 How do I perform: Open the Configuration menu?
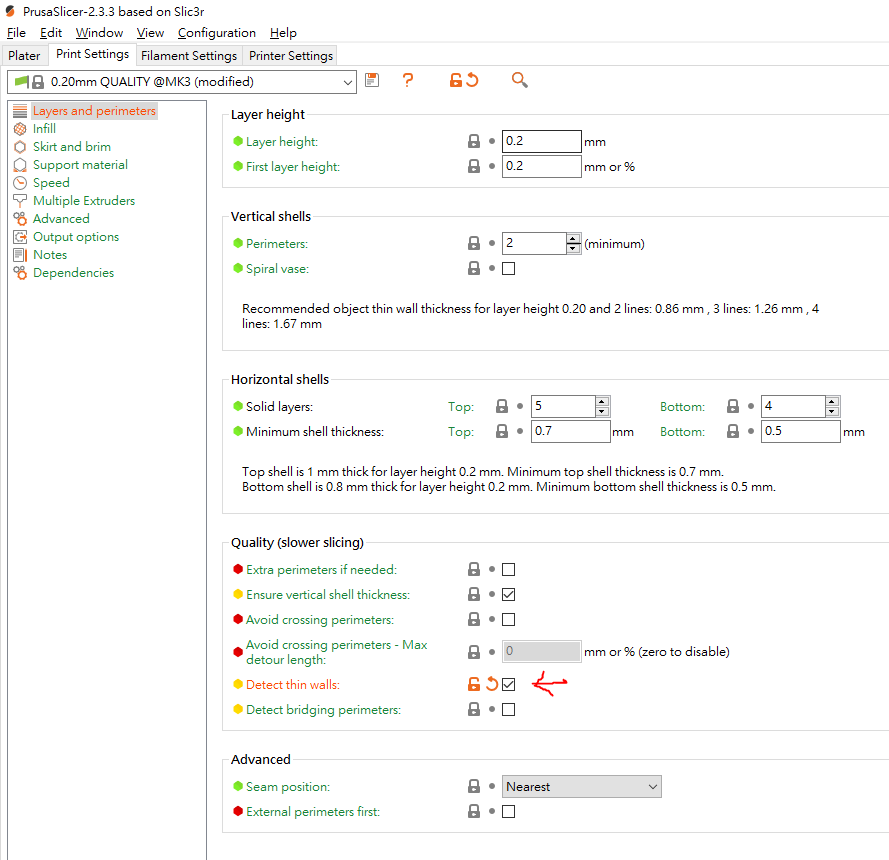pyautogui.click(x=217, y=33)
